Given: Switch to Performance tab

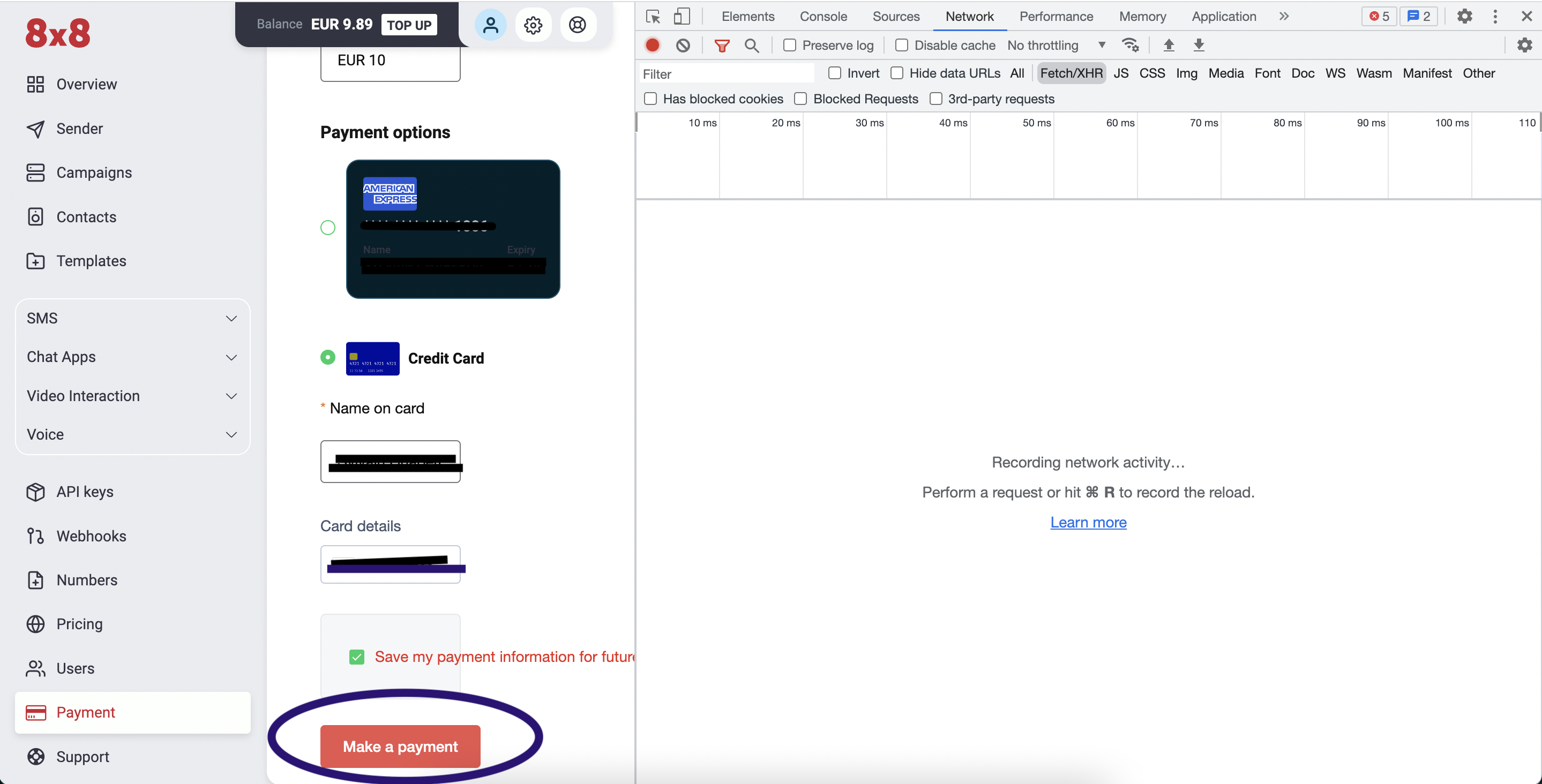Looking at the screenshot, I should (x=1056, y=16).
